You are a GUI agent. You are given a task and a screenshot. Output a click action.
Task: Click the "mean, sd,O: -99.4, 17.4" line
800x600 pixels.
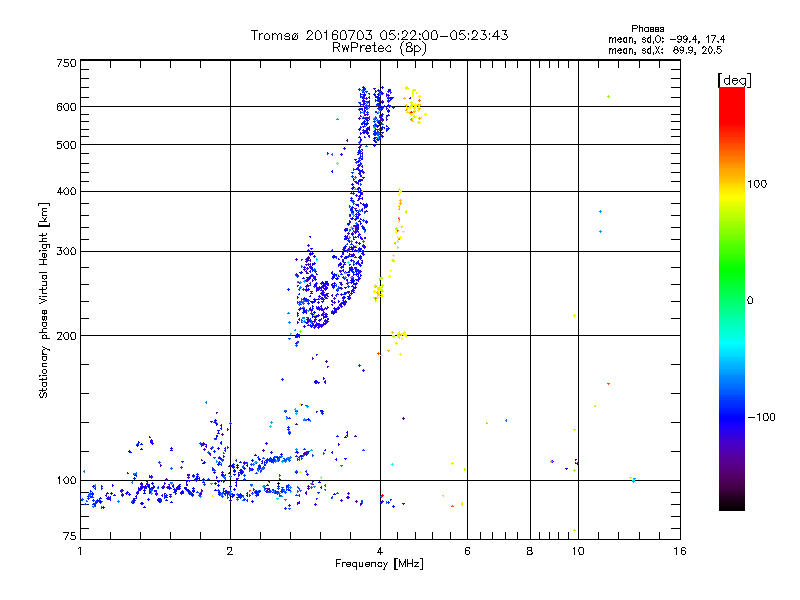666,39
